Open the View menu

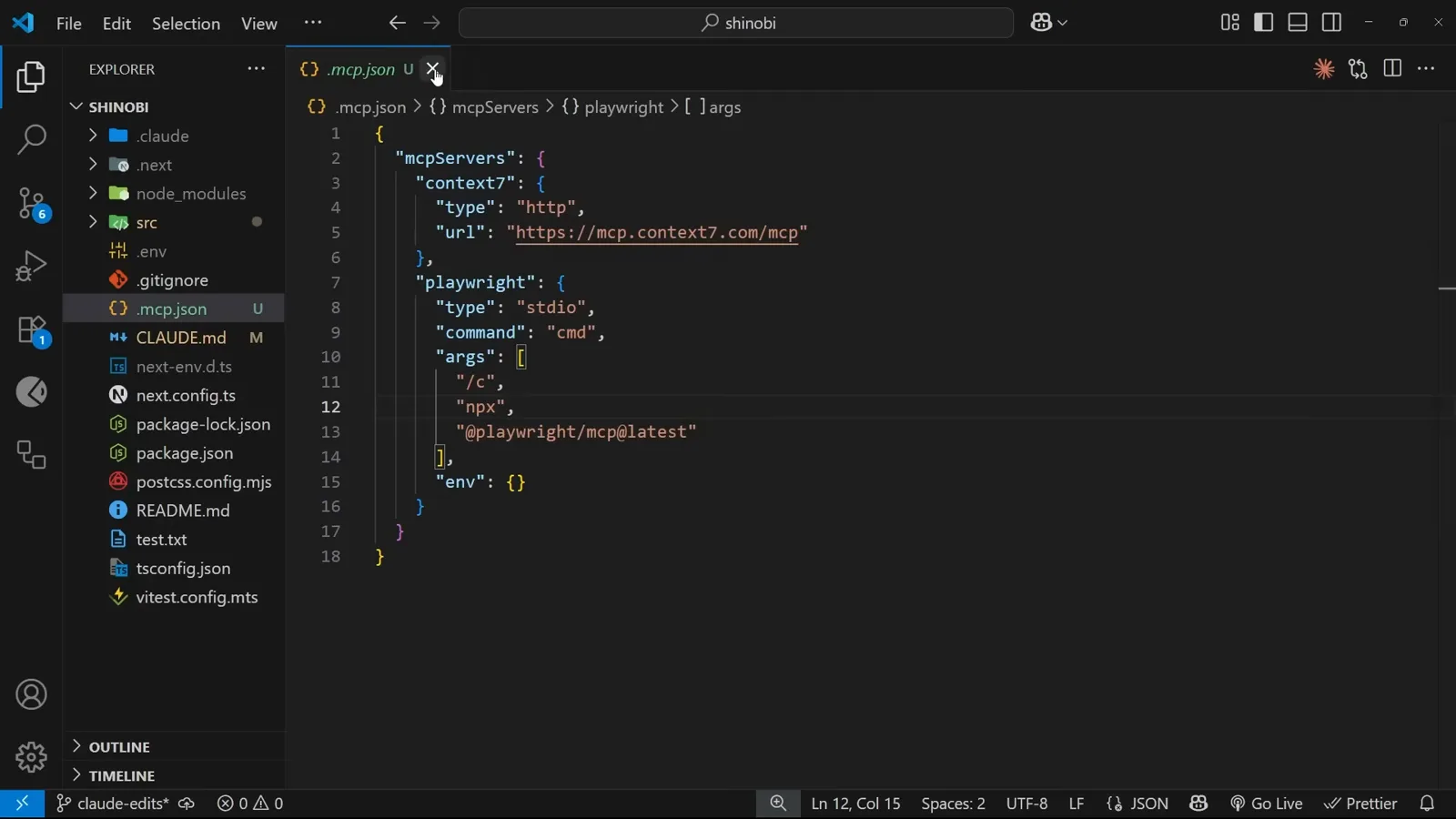(x=258, y=24)
